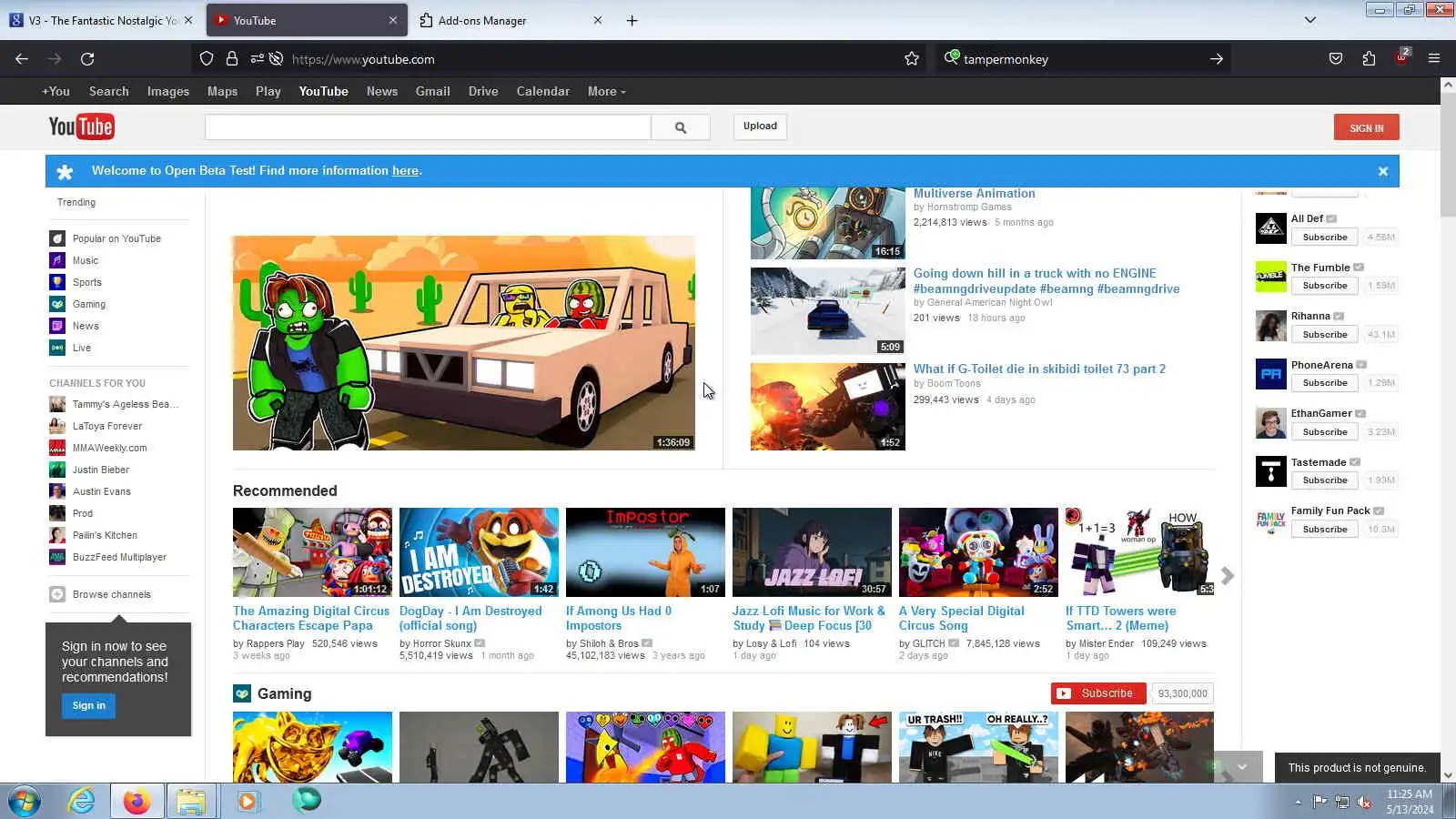Open The Fumble channel avatar
The image size is (1456, 819).
click(1270, 277)
